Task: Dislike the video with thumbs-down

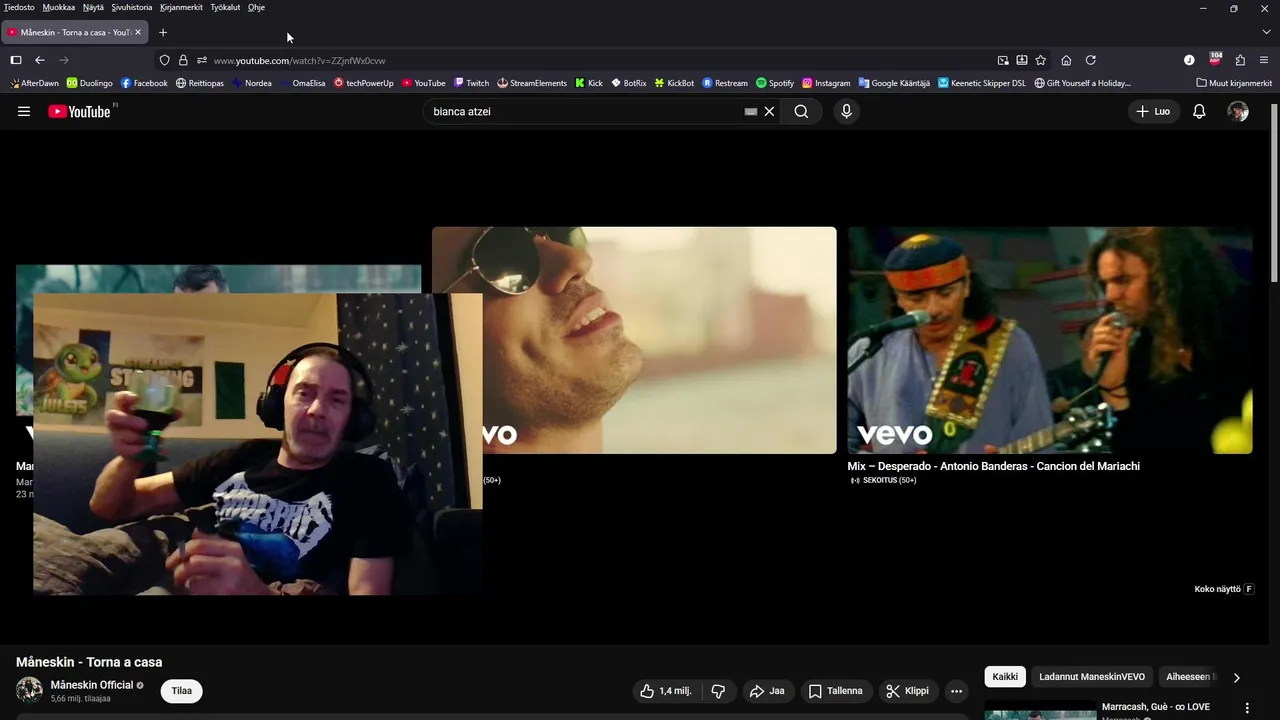Action: click(718, 691)
